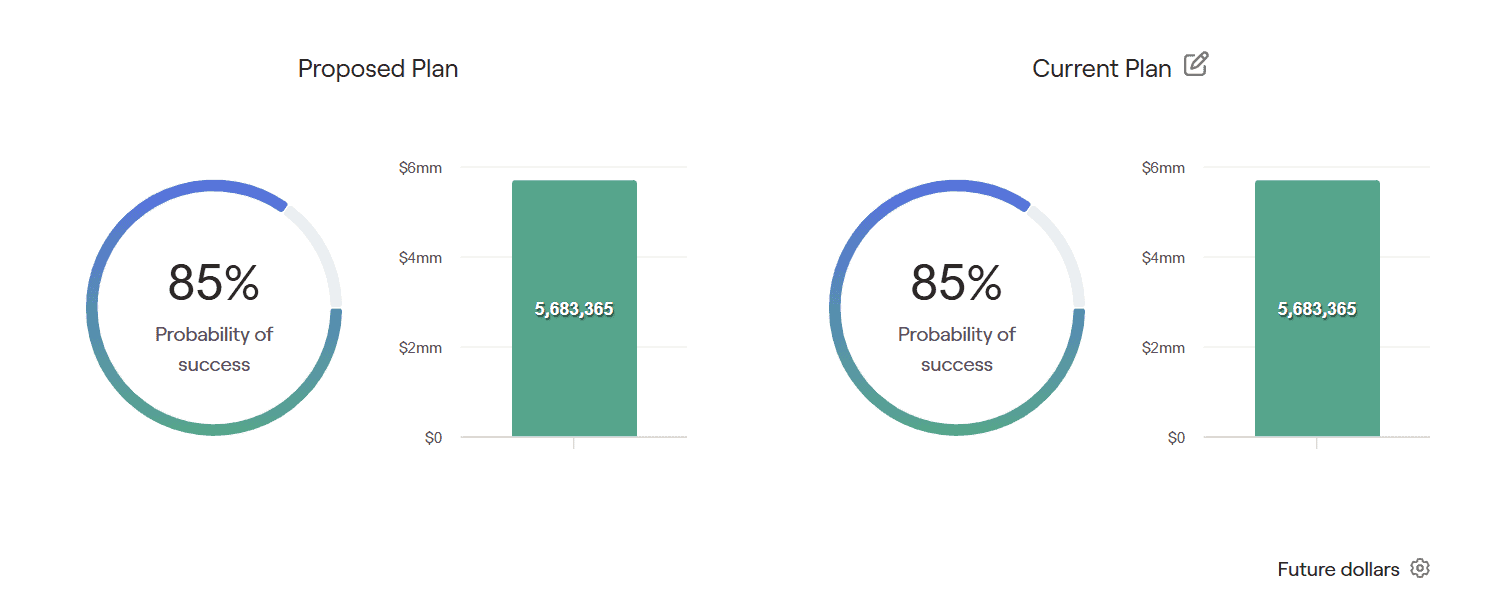Click the Future dollars label
1498x598 pixels.
1338,569
